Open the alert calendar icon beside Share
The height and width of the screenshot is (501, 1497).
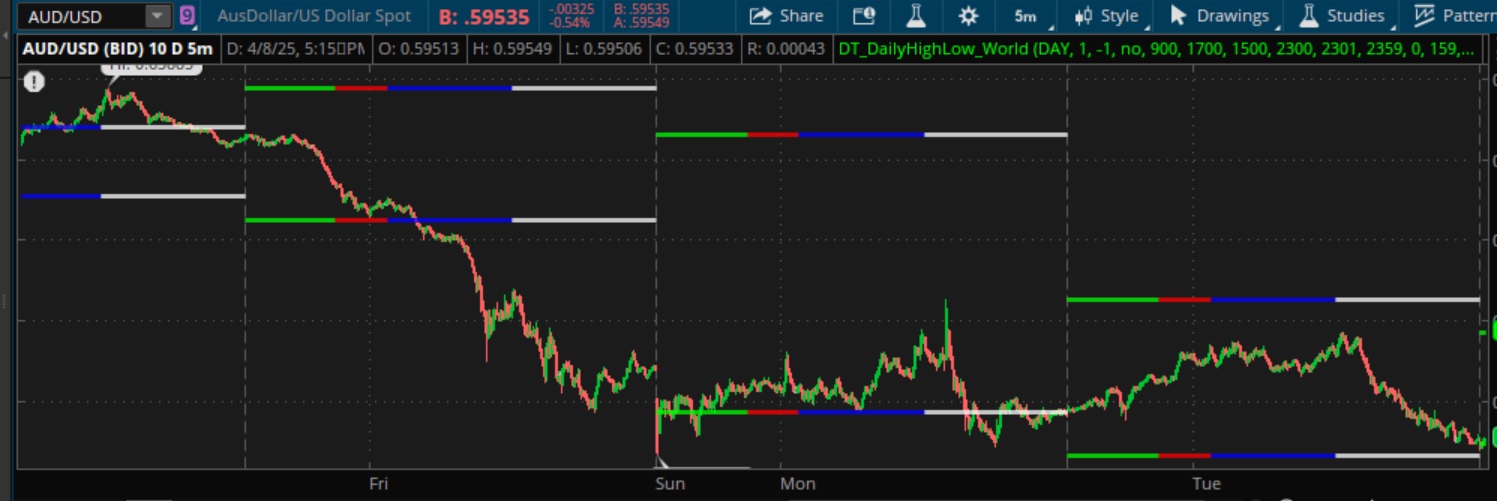coord(864,16)
